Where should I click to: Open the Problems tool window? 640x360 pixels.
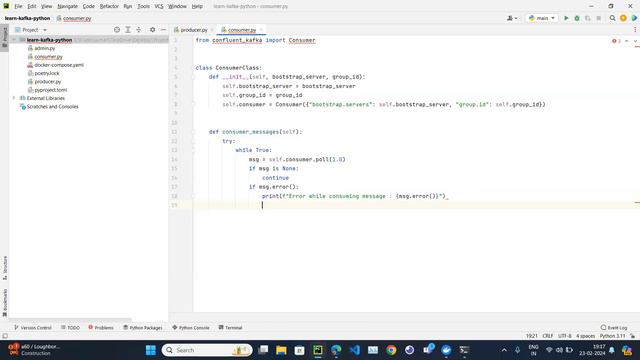(x=101, y=327)
